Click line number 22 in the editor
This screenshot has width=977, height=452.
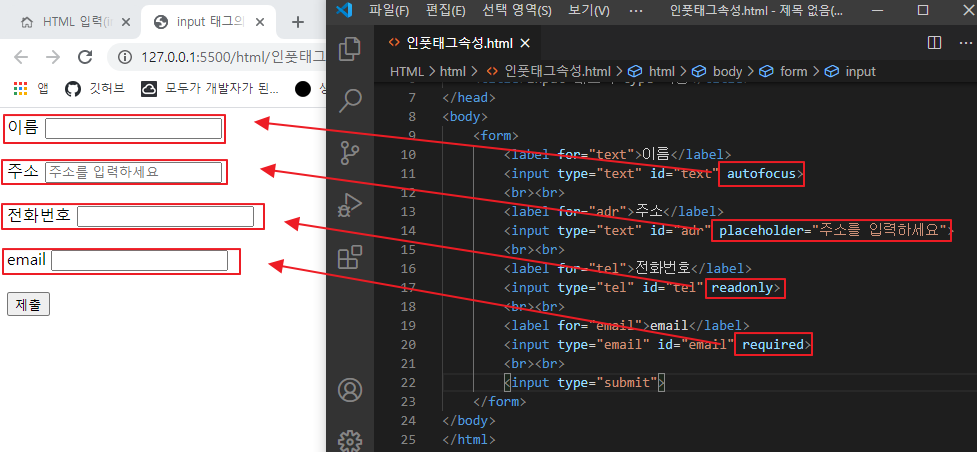point(408,383)
